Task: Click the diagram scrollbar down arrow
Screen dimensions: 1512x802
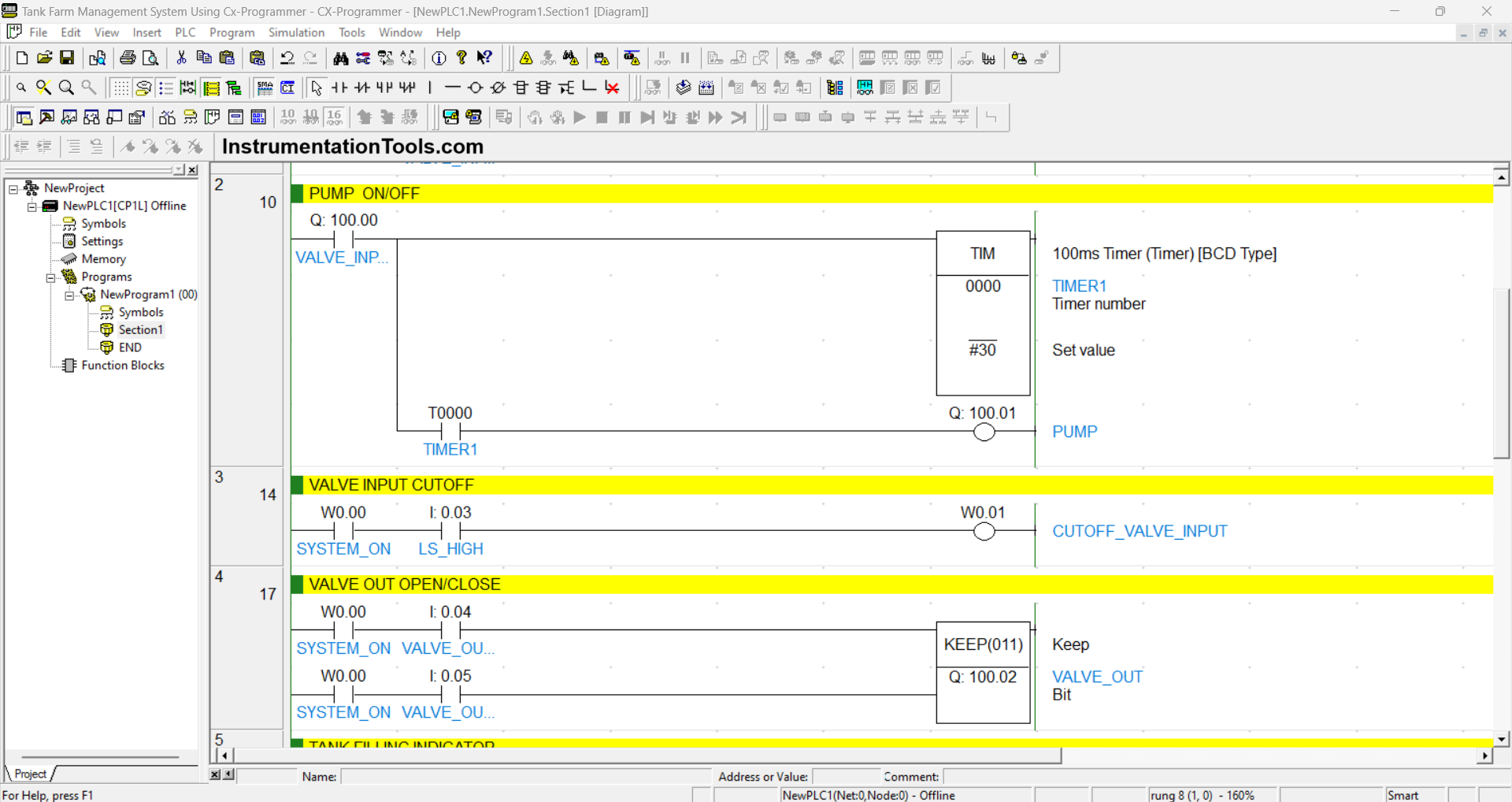Action: (x=1502, y=739)
